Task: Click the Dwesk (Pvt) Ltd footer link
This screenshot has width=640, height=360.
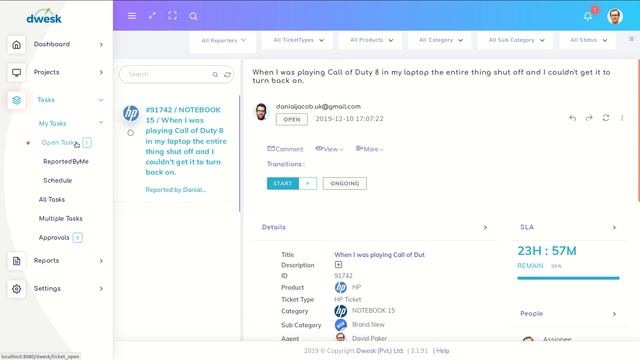Action: [x=380, y=351]
